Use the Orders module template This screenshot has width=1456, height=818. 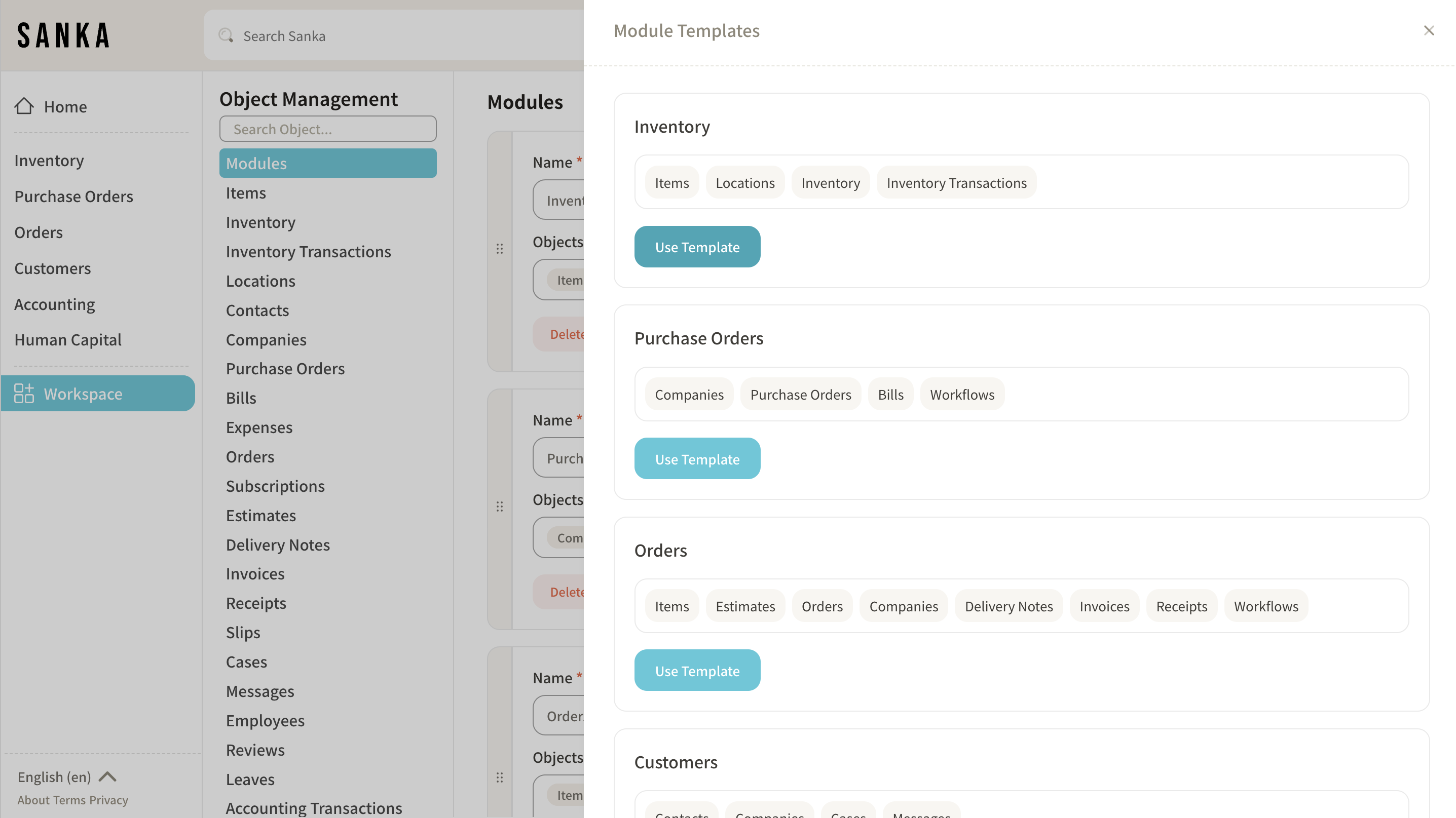tap(697, 671)
